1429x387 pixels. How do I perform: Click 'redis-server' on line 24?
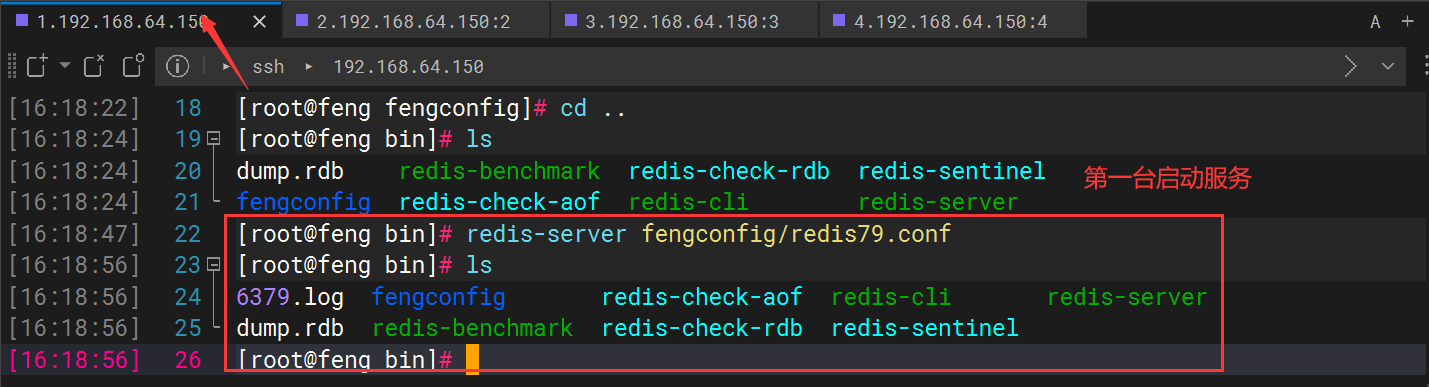[1127, 297]
